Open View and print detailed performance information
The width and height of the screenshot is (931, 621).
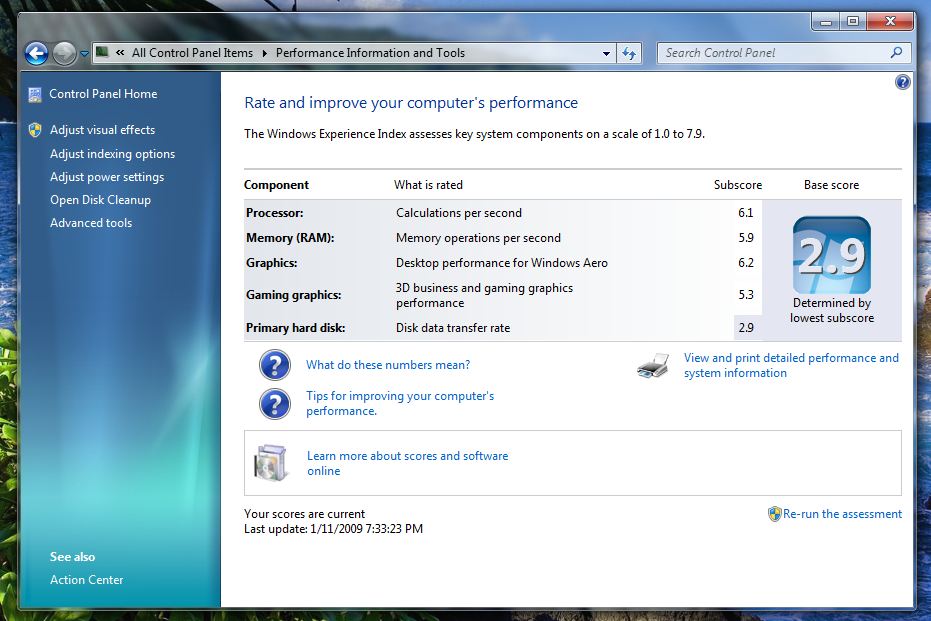pos(791,365)
